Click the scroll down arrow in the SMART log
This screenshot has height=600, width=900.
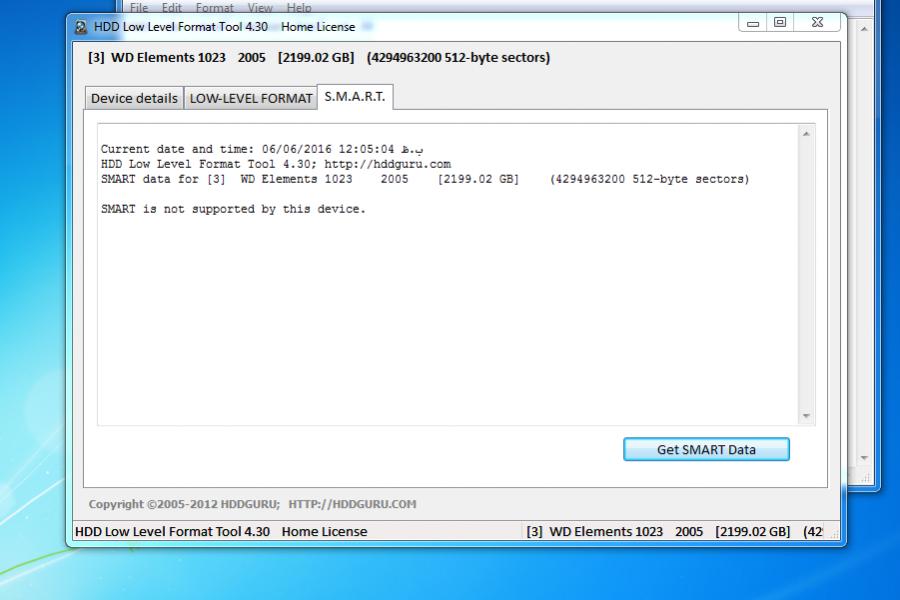(806, 416)
